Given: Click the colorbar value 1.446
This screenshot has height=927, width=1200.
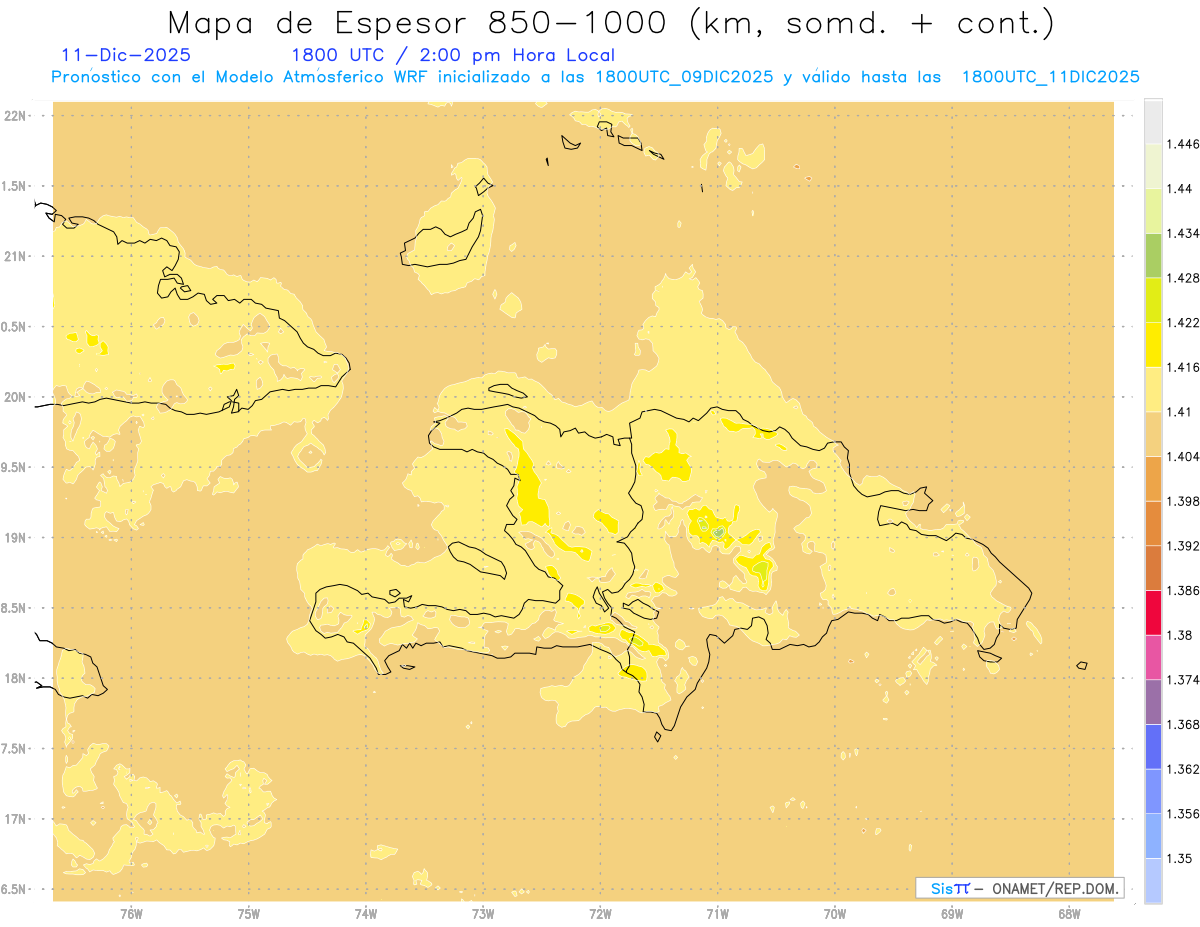Looking at the screenshot, I should pos(1184,144).
